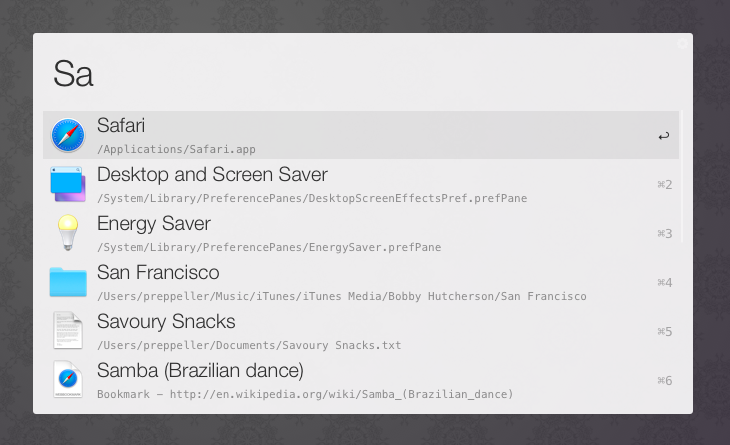Select the Safari result title
This screenshot has height=445, width=730.
121,126
